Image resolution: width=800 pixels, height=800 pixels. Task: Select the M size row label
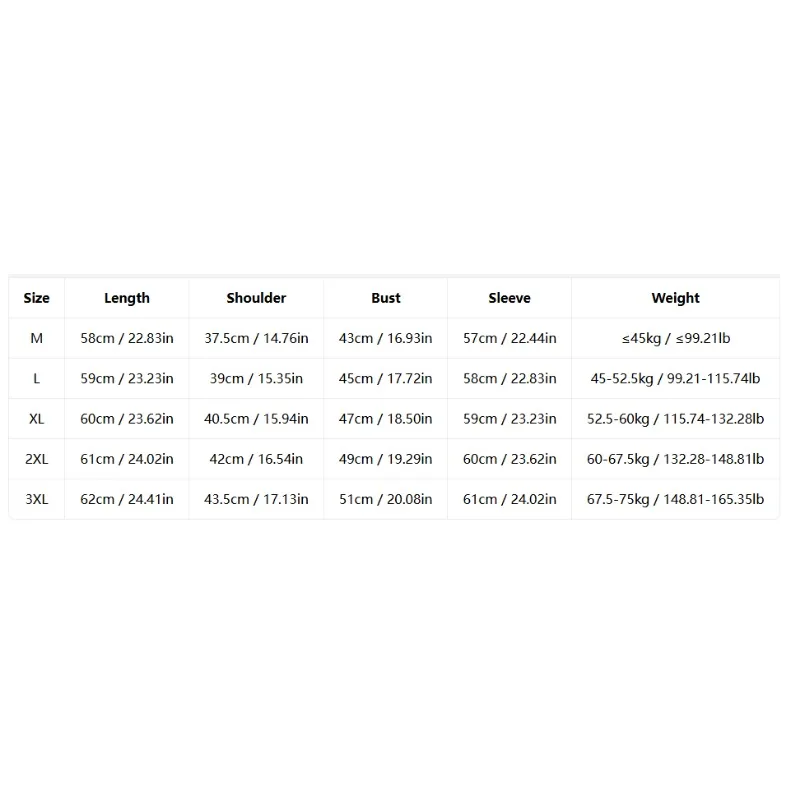click(x=37, y=338)
